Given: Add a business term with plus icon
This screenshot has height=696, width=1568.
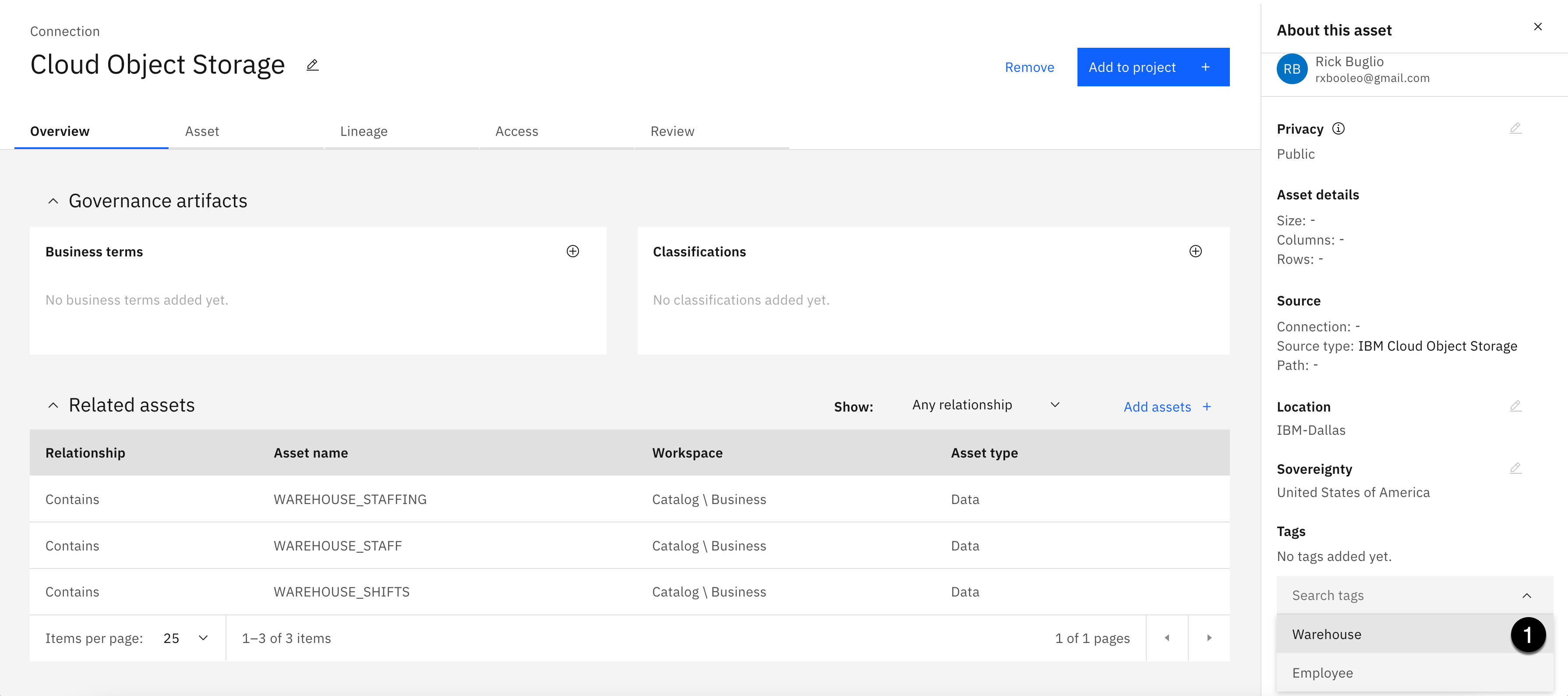Looking at the screenshot, I should (x=572, y=252).
